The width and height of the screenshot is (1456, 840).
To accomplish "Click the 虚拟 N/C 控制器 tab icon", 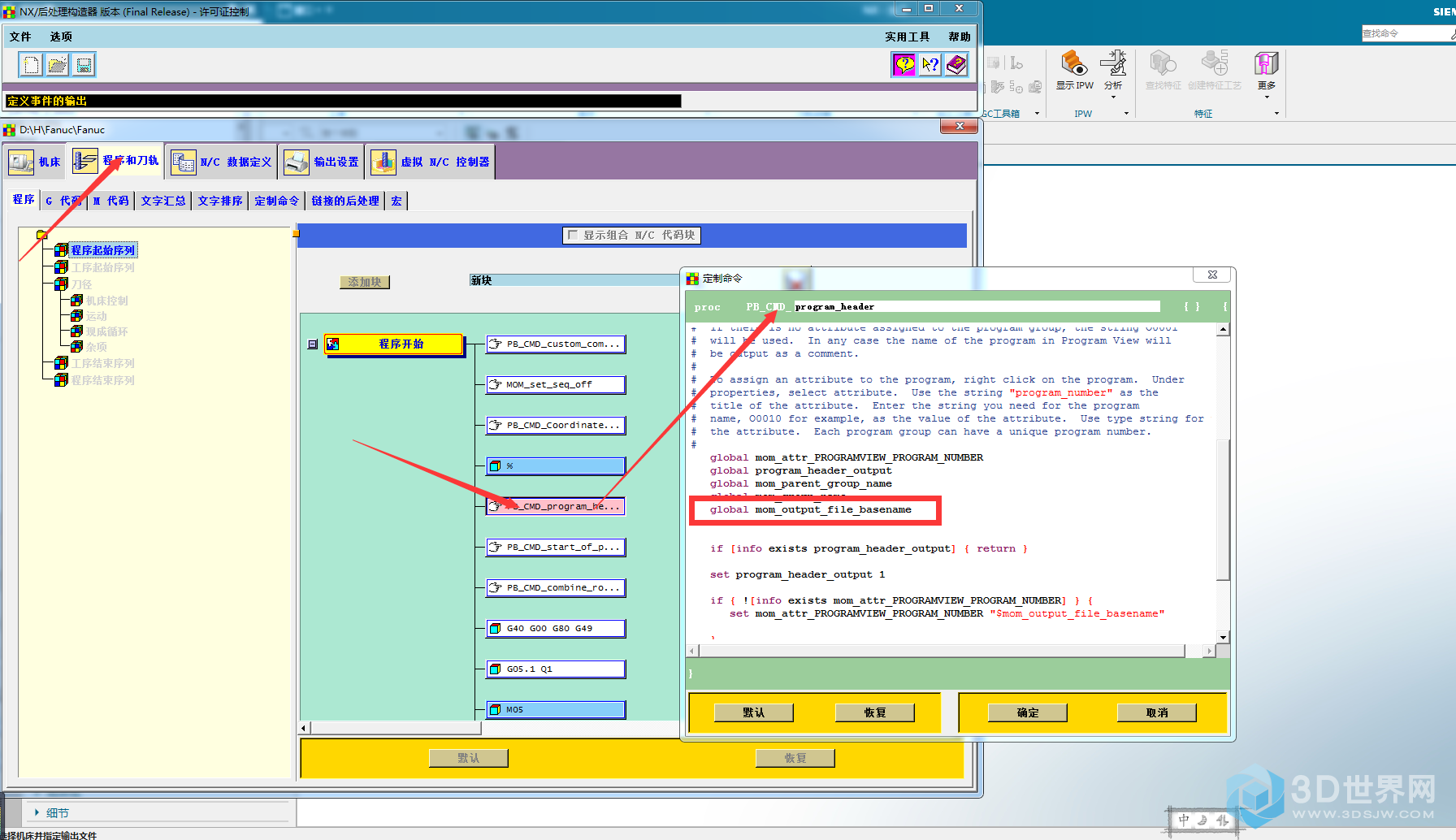I will tap(383, 162).
